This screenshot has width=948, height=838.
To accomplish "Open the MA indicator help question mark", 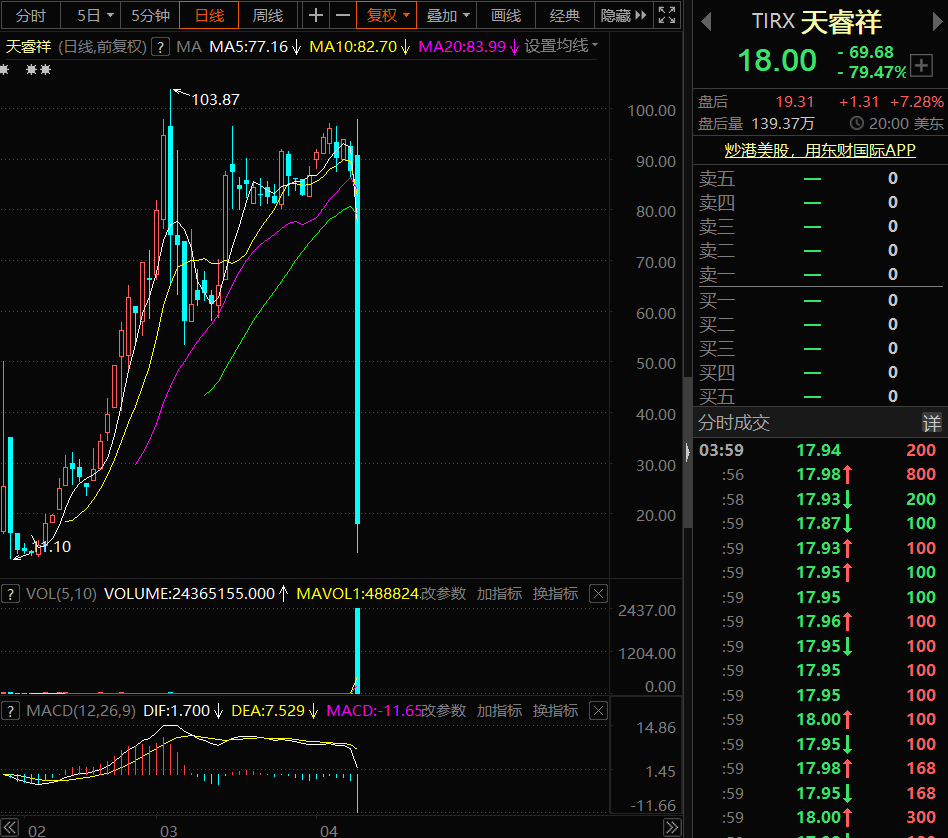I will pyautogui.click(x=160, y=47).
